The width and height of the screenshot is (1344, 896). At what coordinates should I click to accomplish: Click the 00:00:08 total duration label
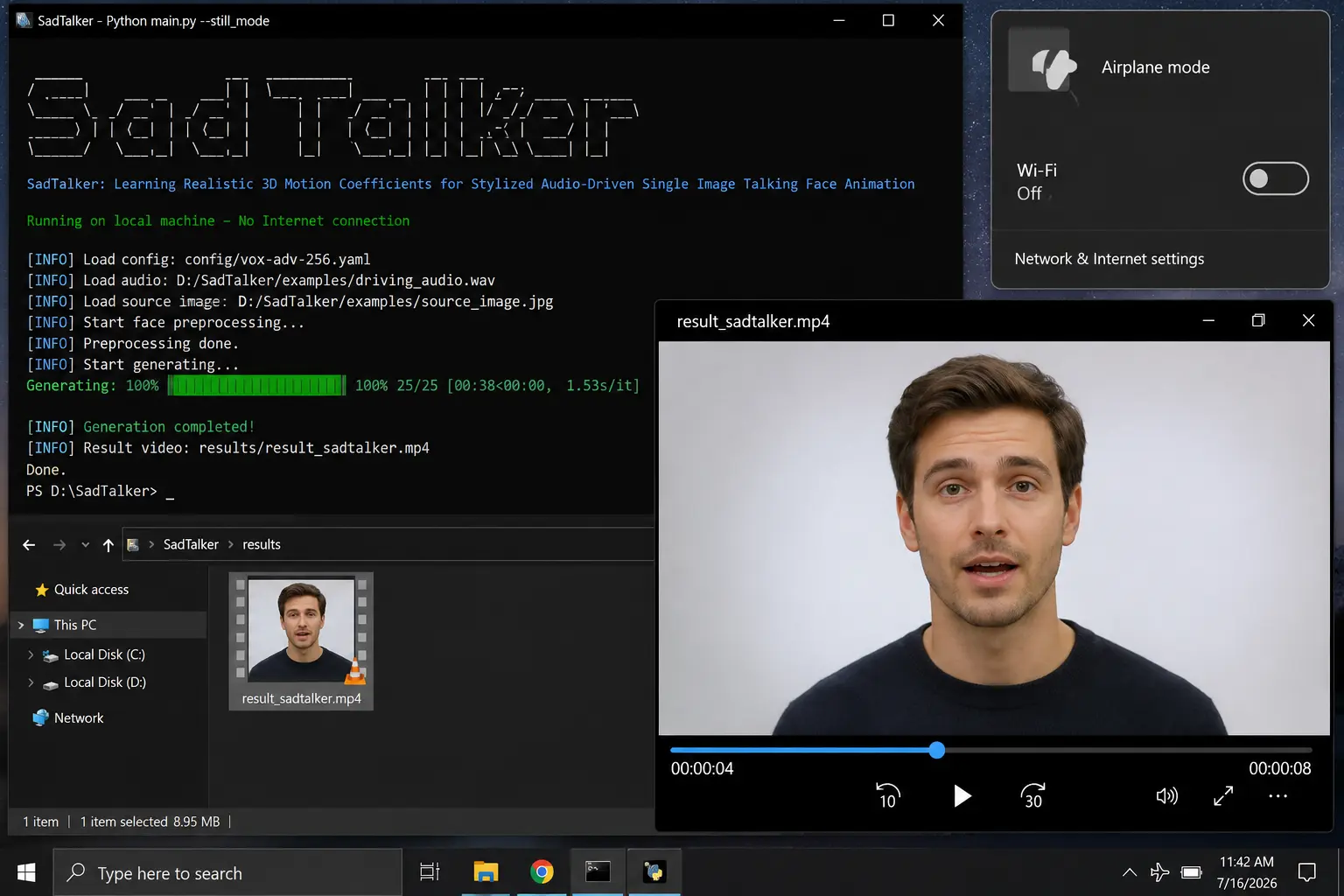point(1279,769)
